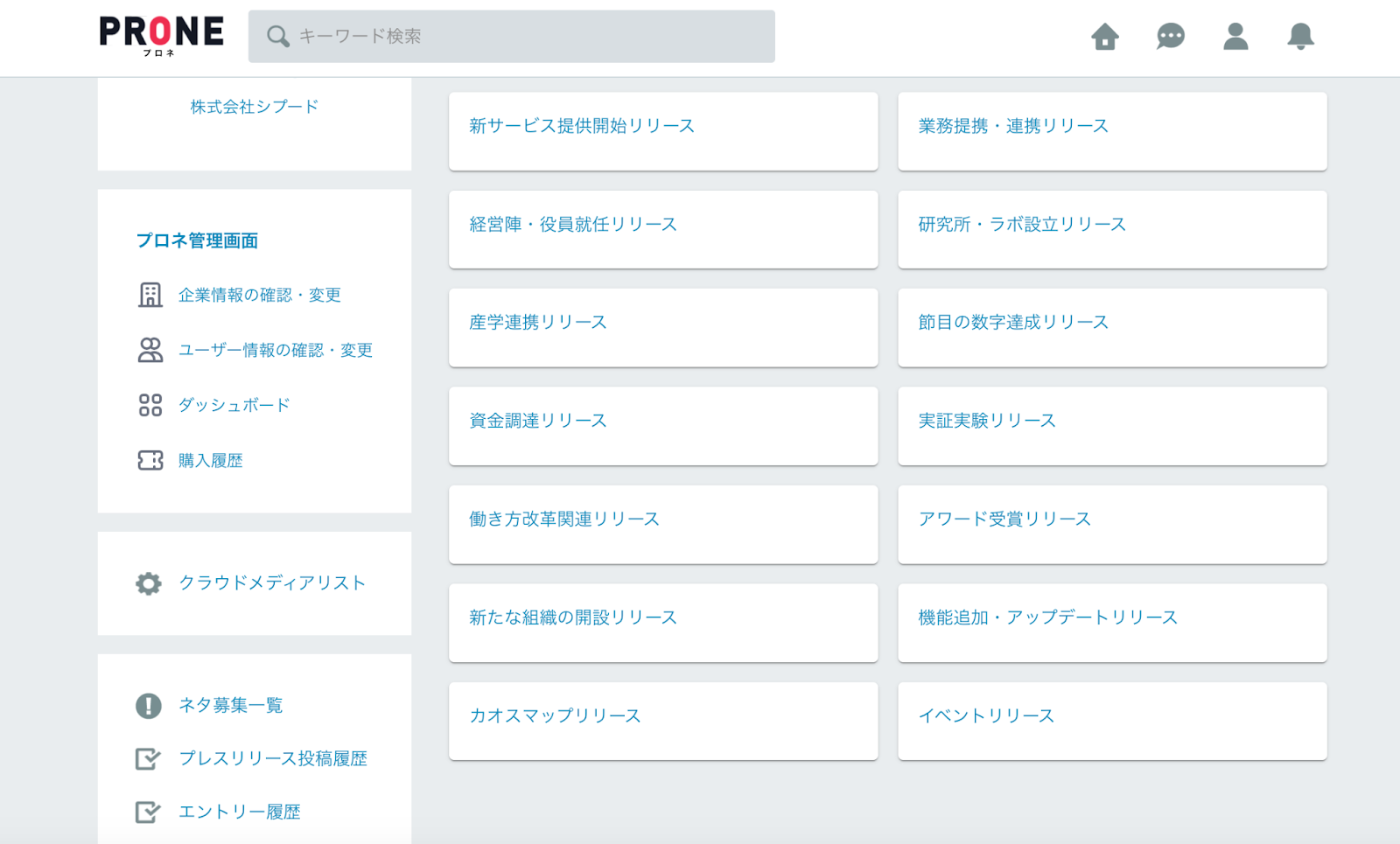
Task: Click the building icon for 企業情報
Action: (150, 295)
